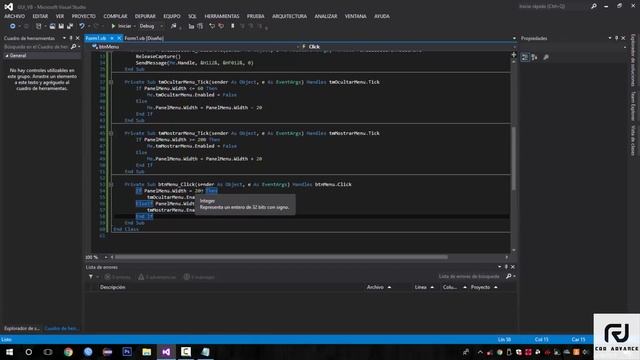The width and height of the screenshot is (640, 360).
Task: Sort properties alphabetically in Propiedades
Action: (x=534, y=58)
